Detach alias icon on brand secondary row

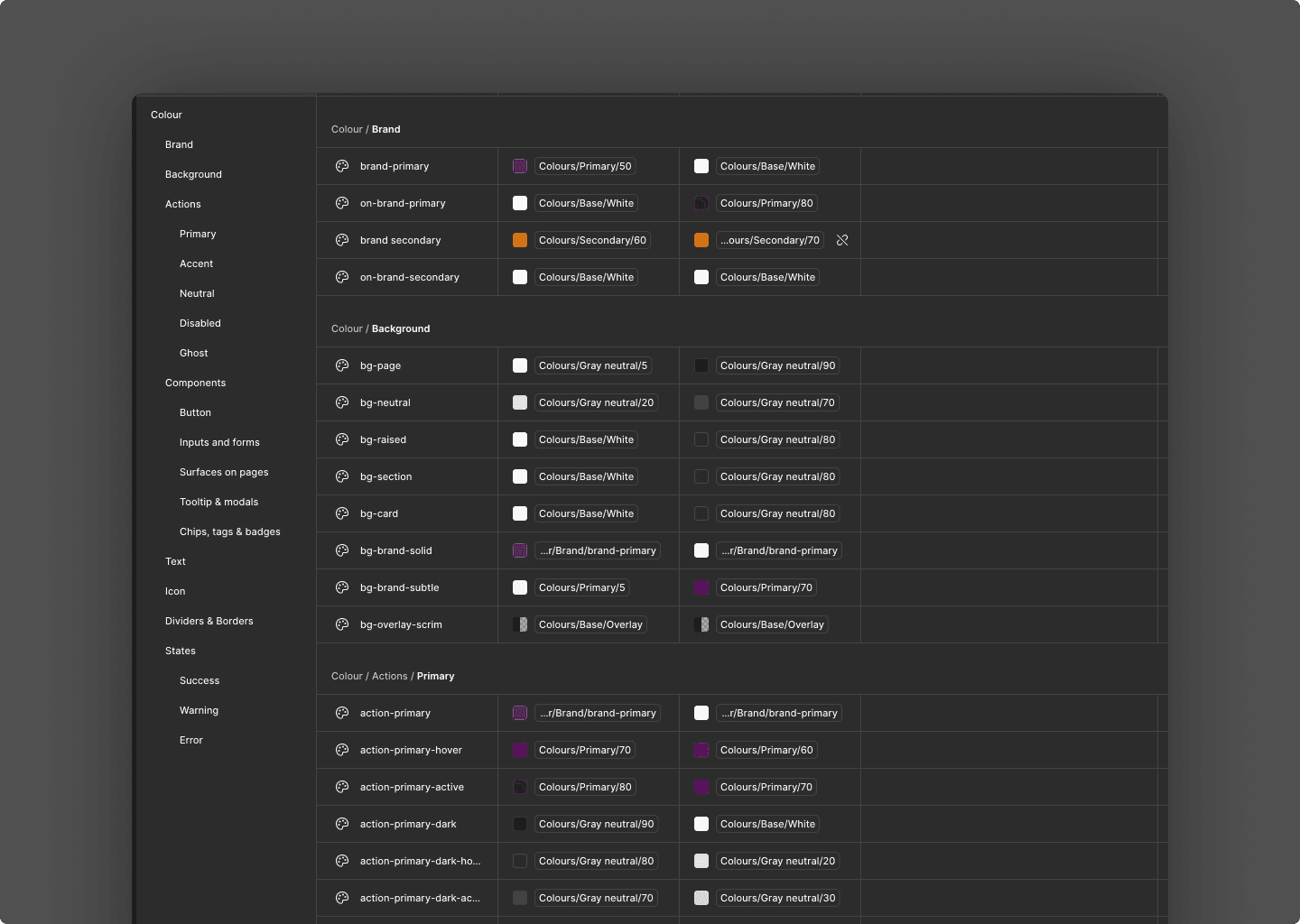tap(842, 240)
